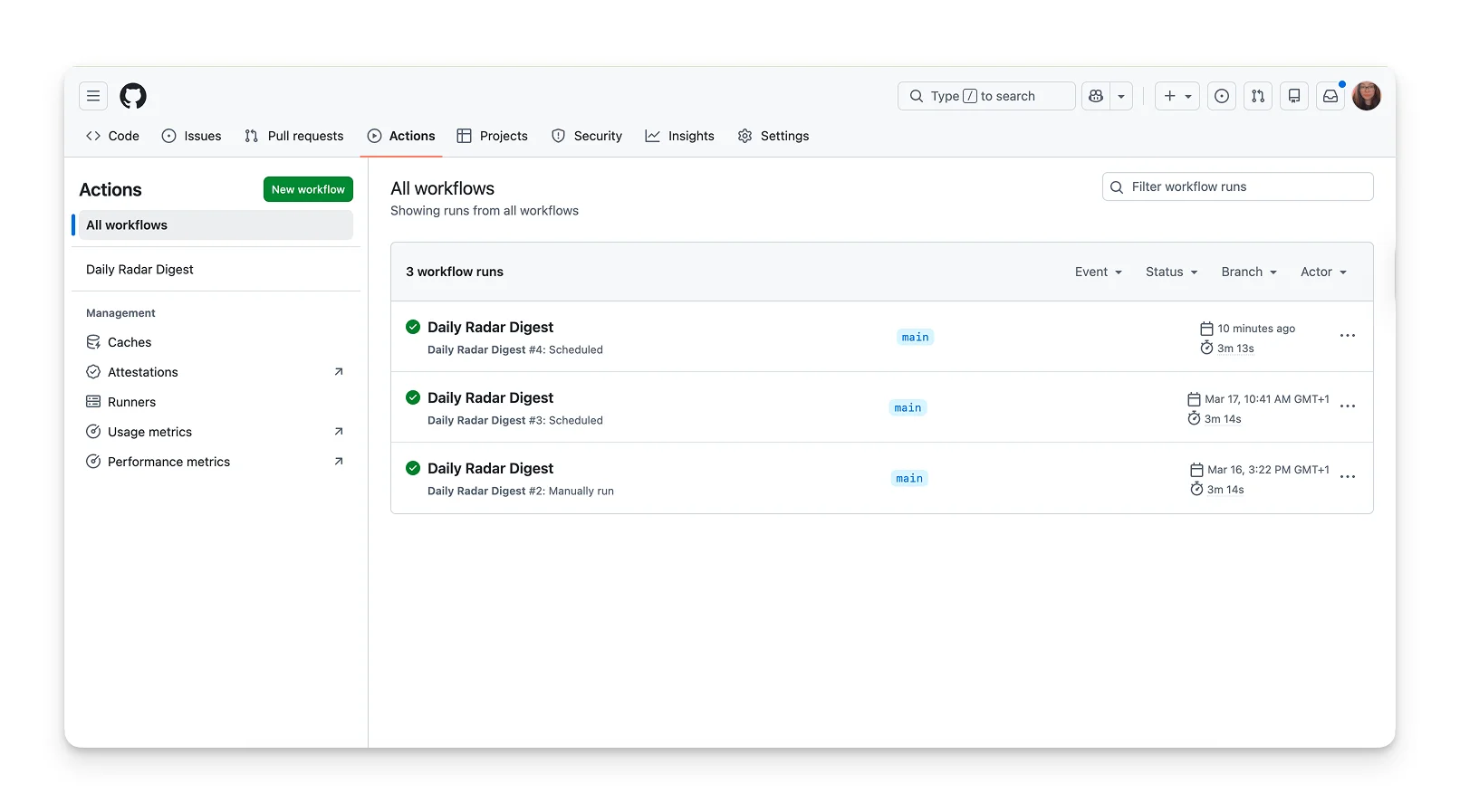Switch to the Projects tab

click(x=493, y=136)
